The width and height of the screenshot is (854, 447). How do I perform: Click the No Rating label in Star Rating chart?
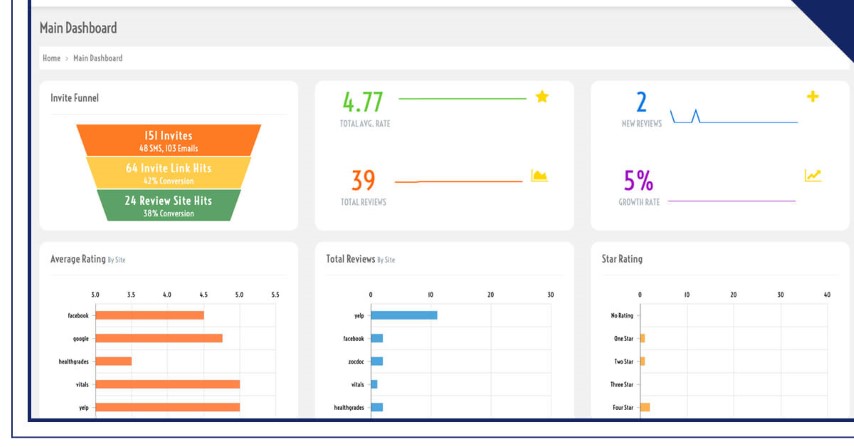click(x=622, y=315)
